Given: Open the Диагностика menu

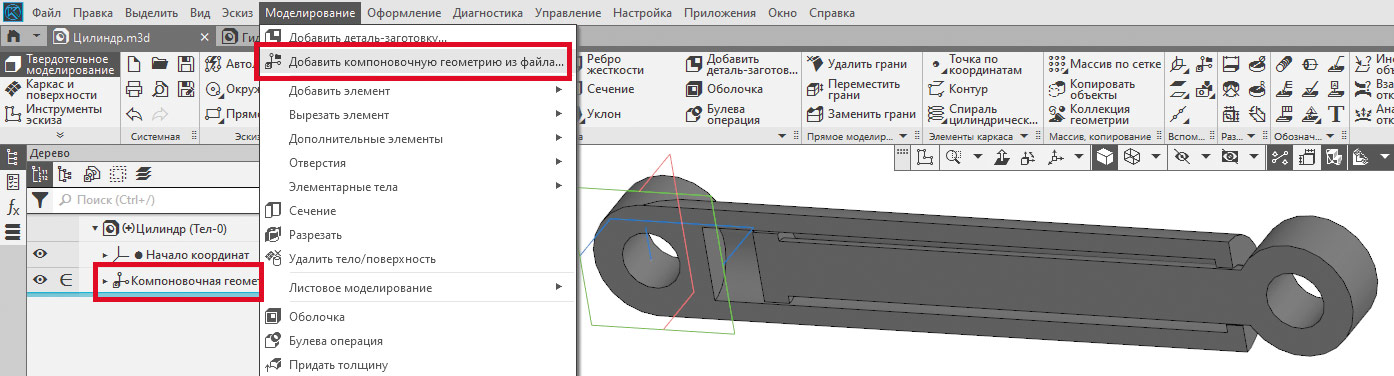Looking at the screenshot, I should click(487, 14).
